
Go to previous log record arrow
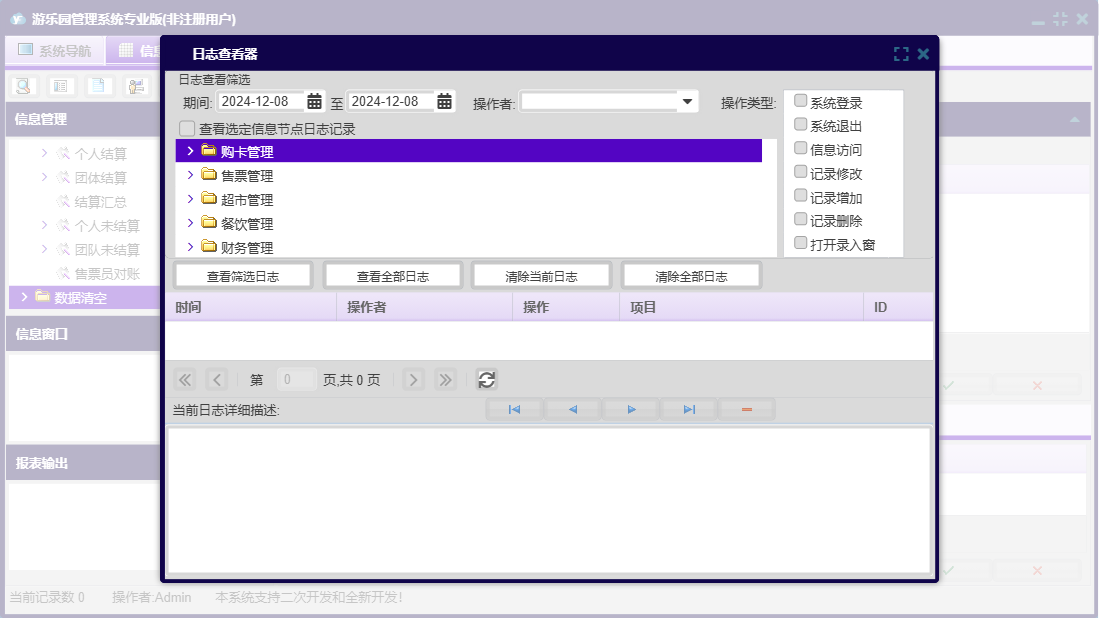point(573,409)
